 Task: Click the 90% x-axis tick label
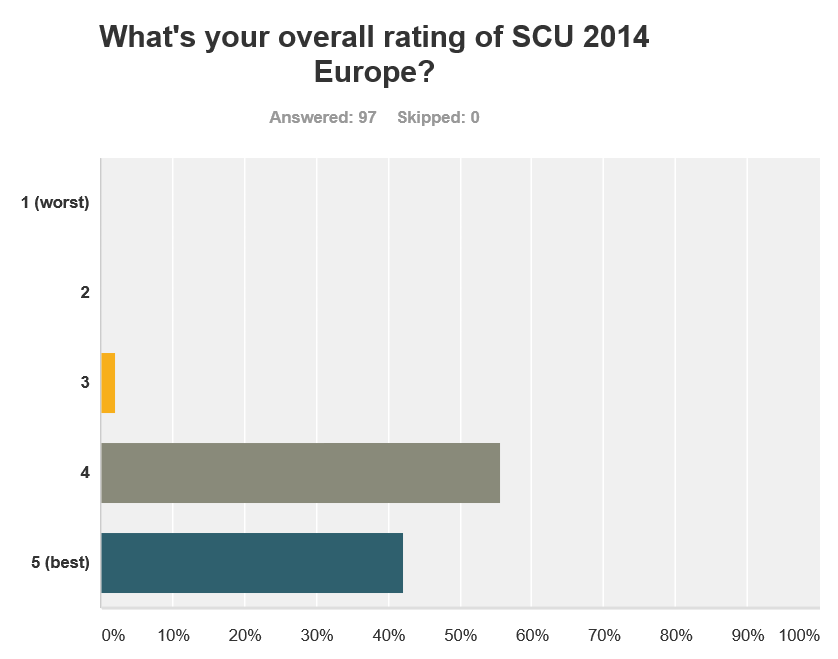point(748,635)
